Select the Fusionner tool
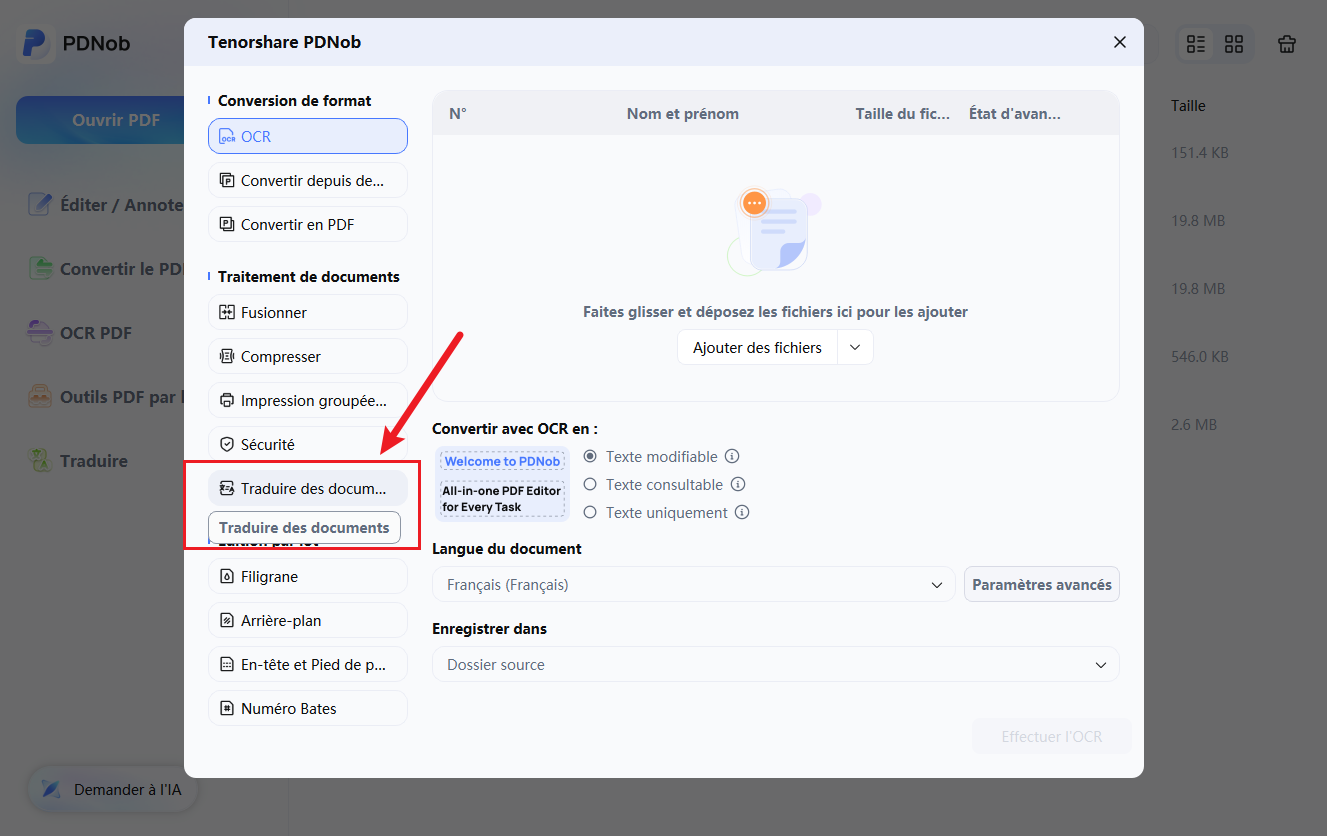 point(308,312)
